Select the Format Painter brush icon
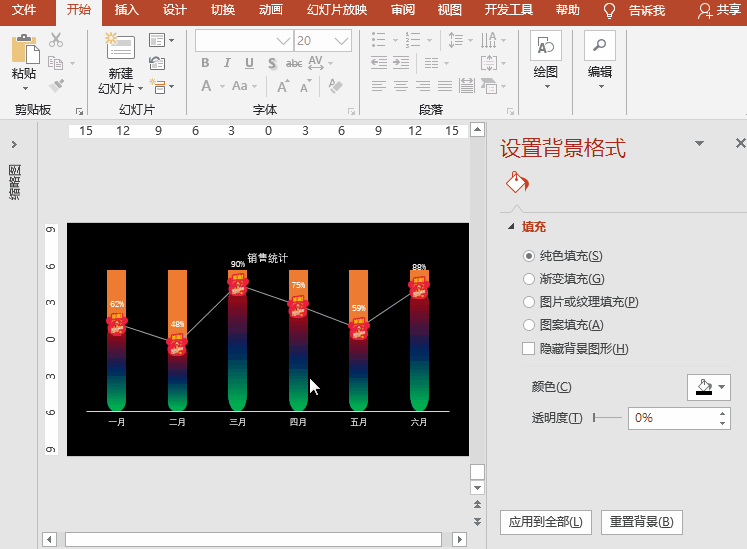This screenshot has width=747, height=549. click(57, 86)
